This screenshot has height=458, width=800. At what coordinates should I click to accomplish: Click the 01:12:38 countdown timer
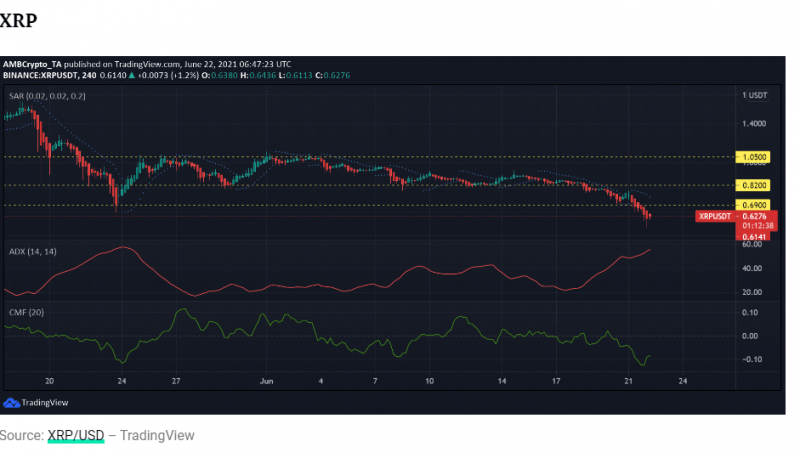(758, 225)
